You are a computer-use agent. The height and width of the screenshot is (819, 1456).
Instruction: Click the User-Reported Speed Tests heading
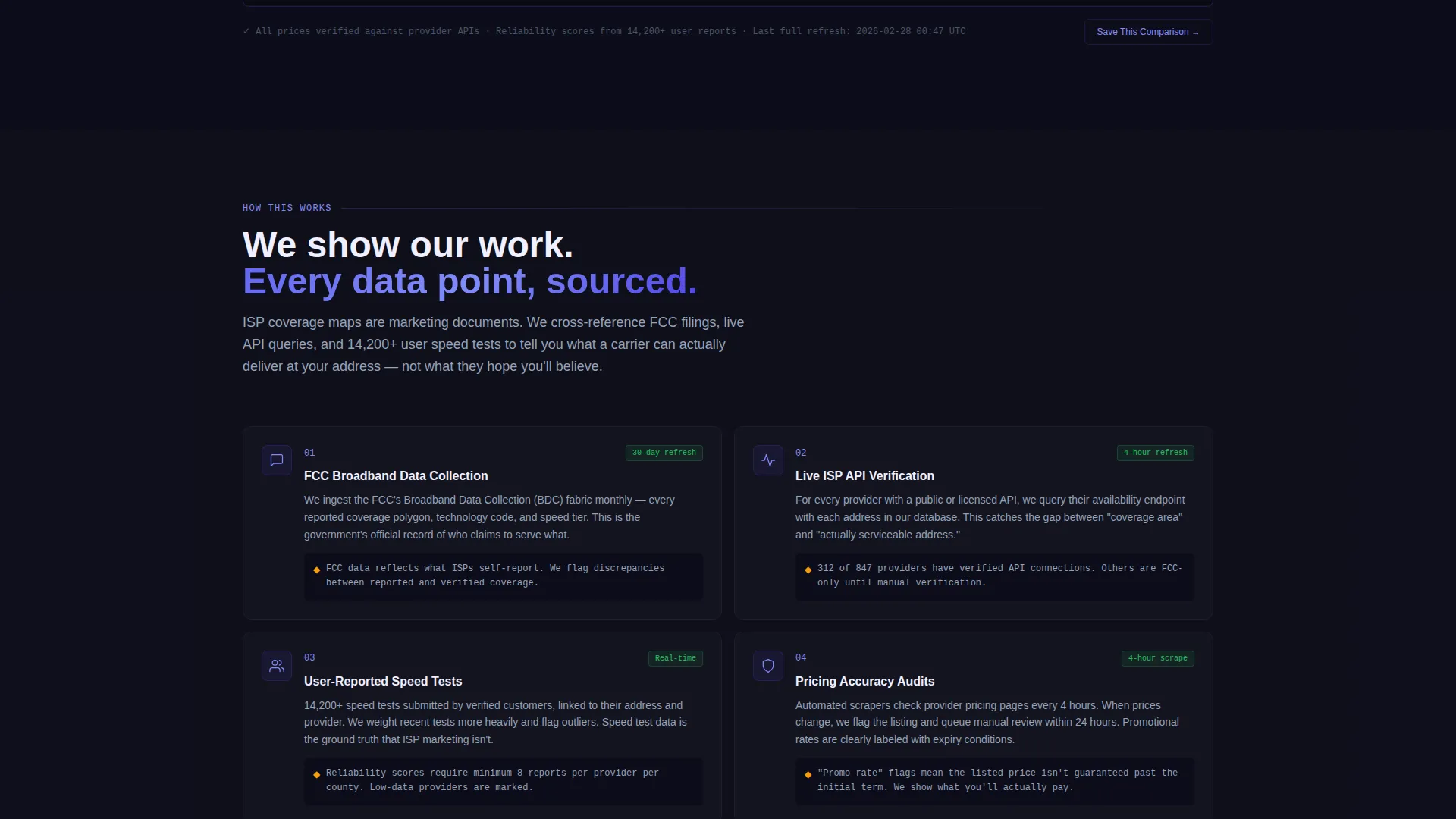coord(383,682)
